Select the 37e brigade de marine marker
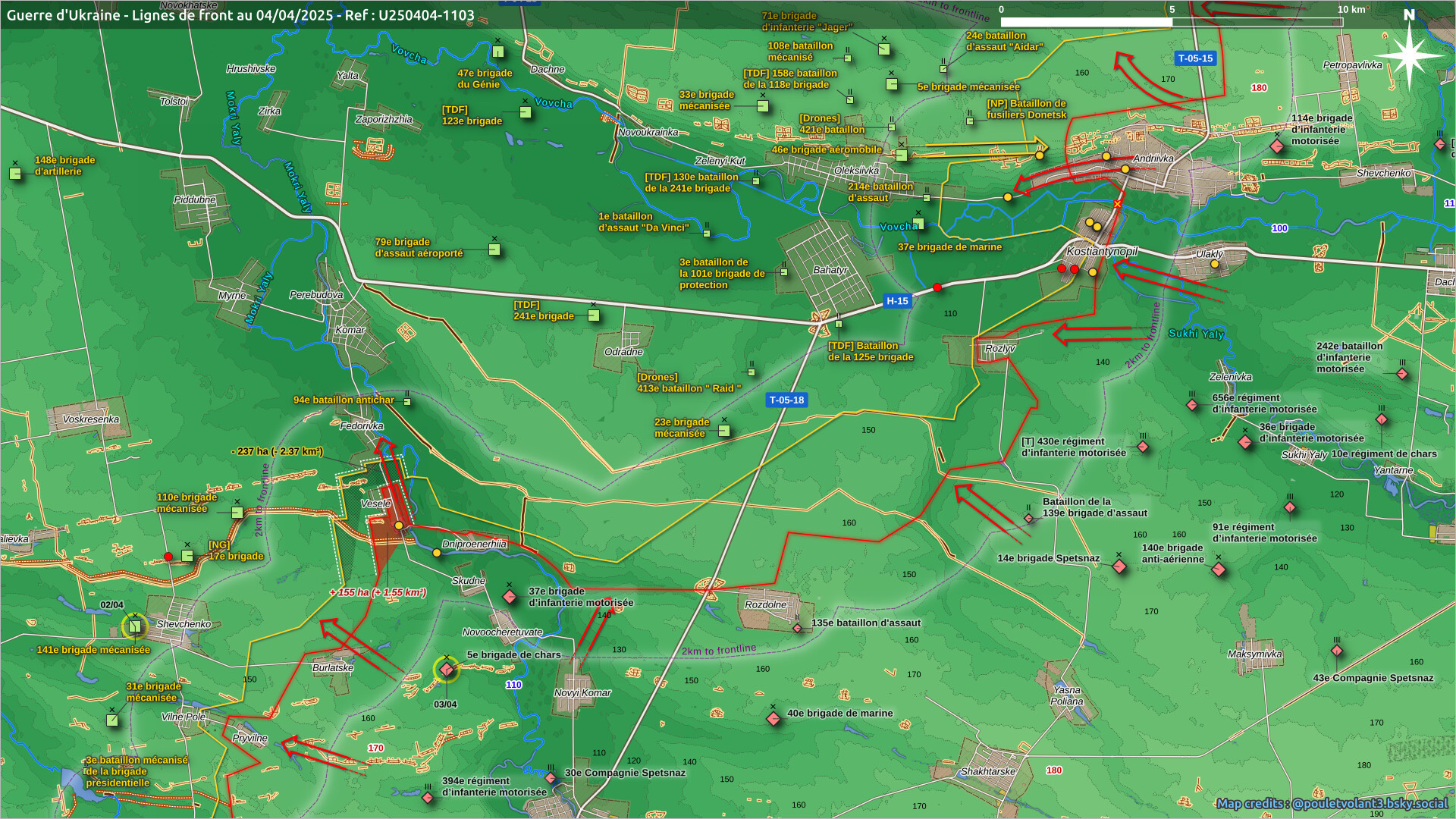 click(x=918, y=224)
